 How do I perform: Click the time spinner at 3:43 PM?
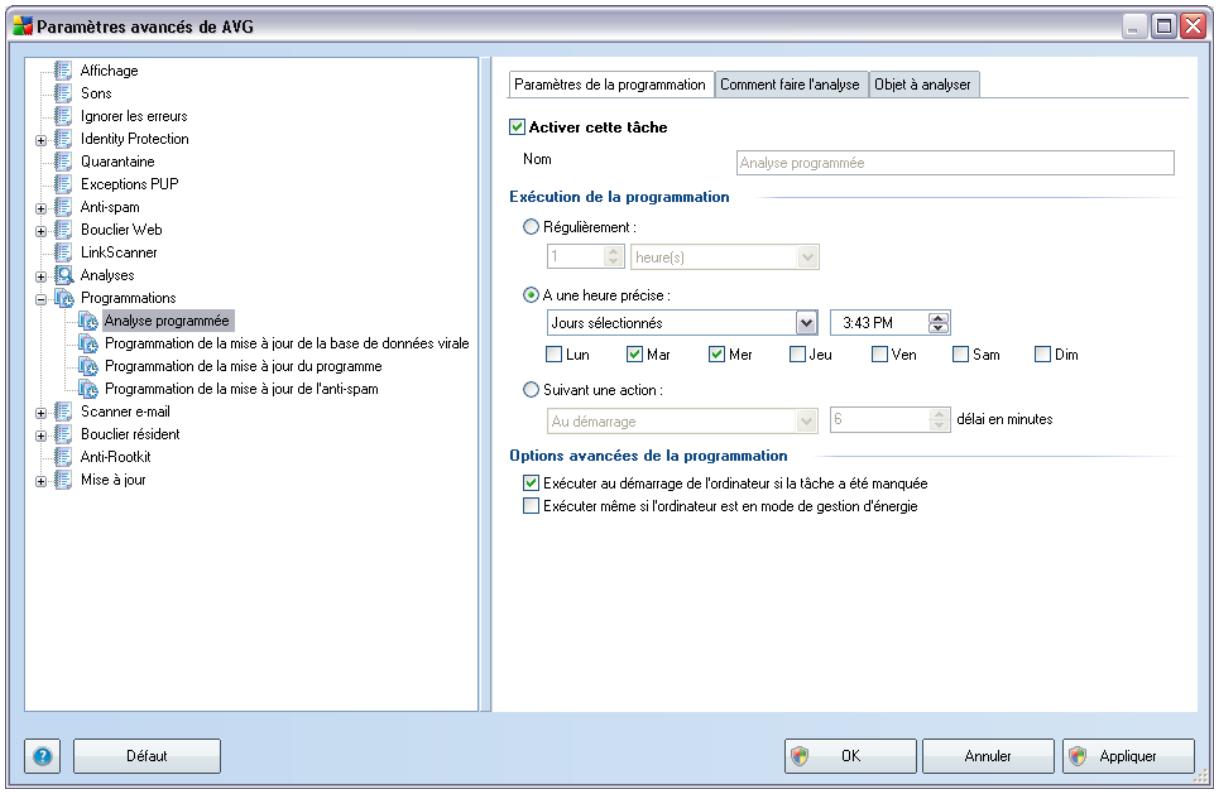point(939,322)
